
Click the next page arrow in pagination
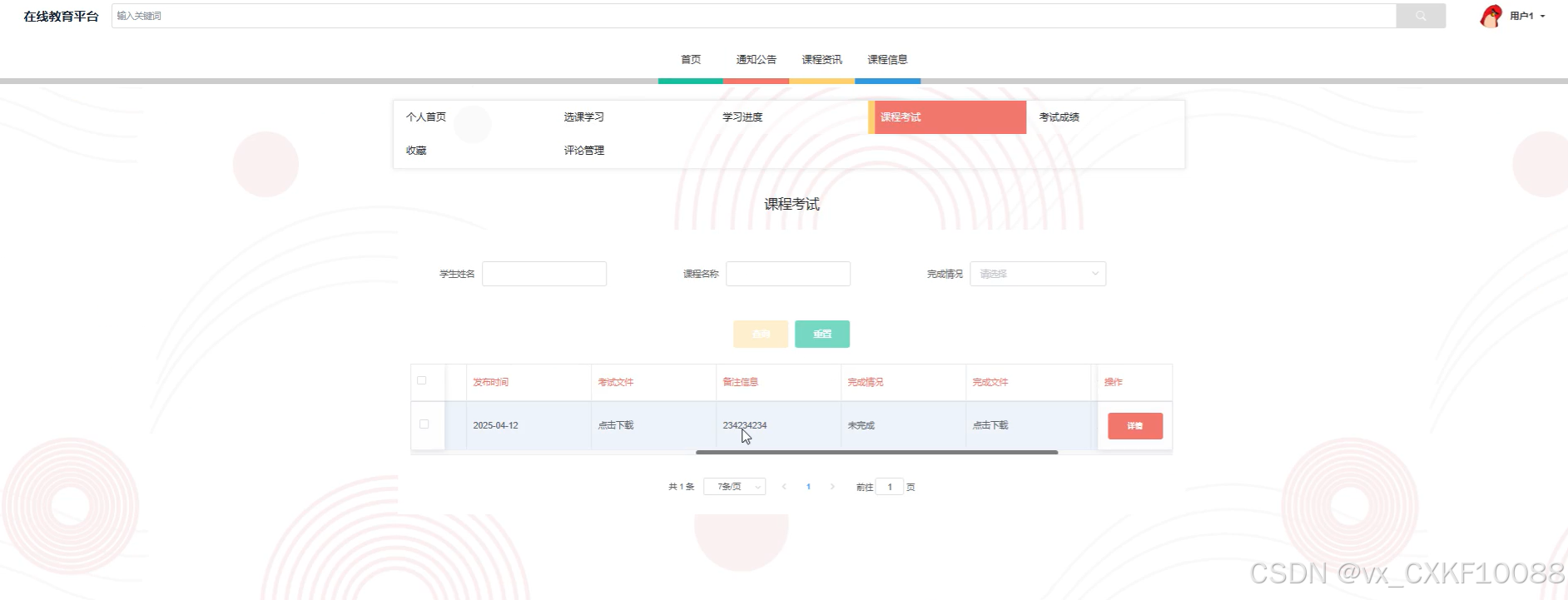coord(832,487)
